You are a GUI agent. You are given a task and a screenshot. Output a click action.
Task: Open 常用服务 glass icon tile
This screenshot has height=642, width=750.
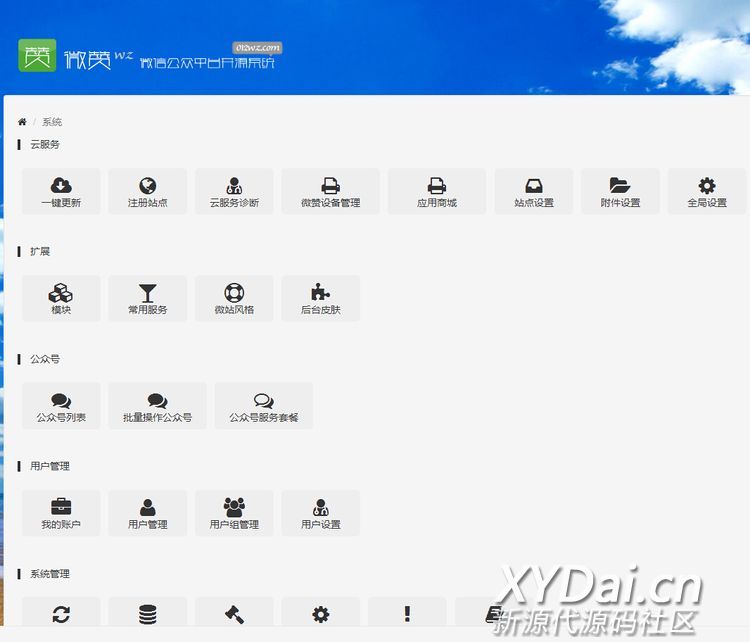pos(148,299)
